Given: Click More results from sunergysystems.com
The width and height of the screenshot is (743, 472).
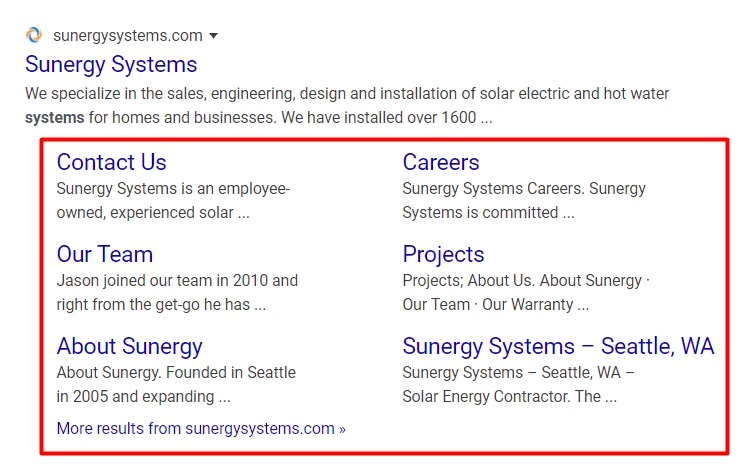Looking at the screenshot, I should pyautogui.click(x=201, y=428).
